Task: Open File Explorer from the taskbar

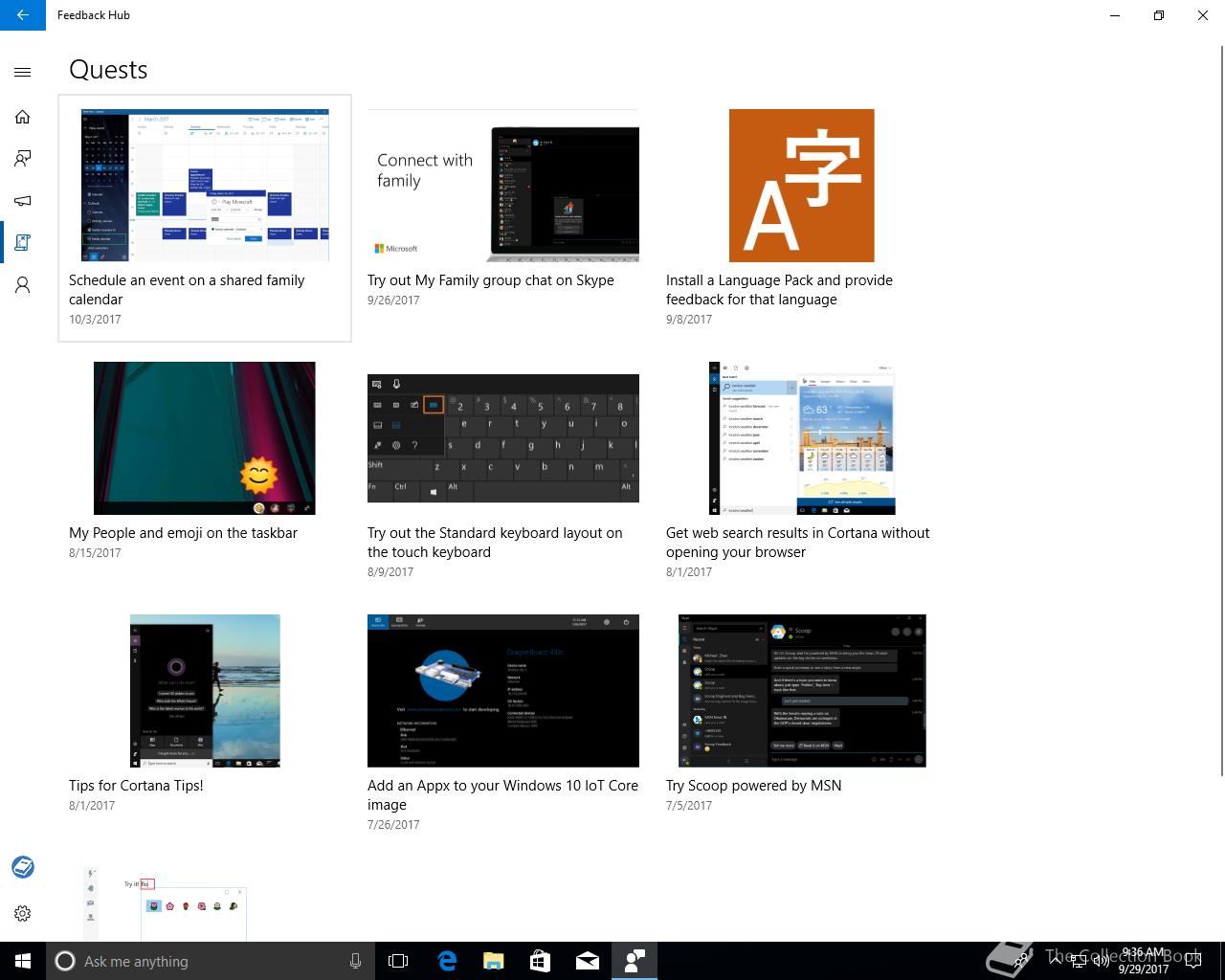Action: (493, 961)
